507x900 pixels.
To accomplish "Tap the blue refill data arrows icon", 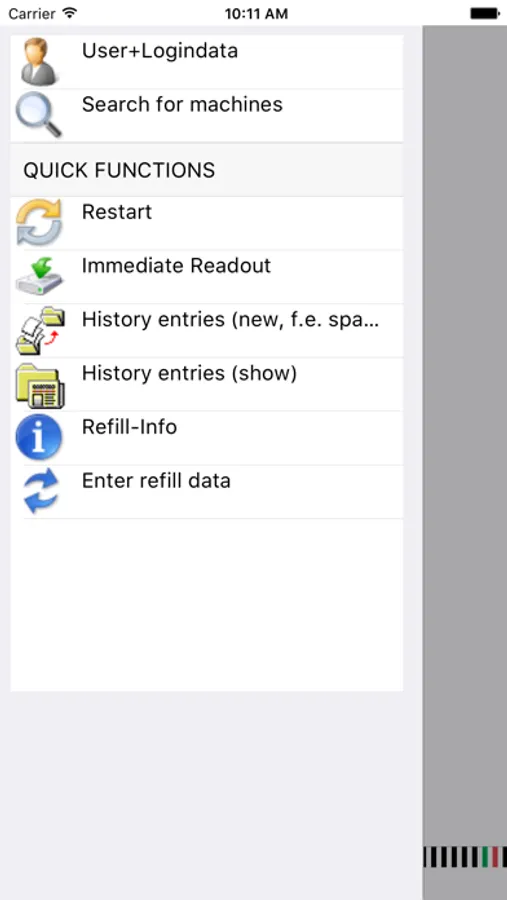I will coord(39,491).
